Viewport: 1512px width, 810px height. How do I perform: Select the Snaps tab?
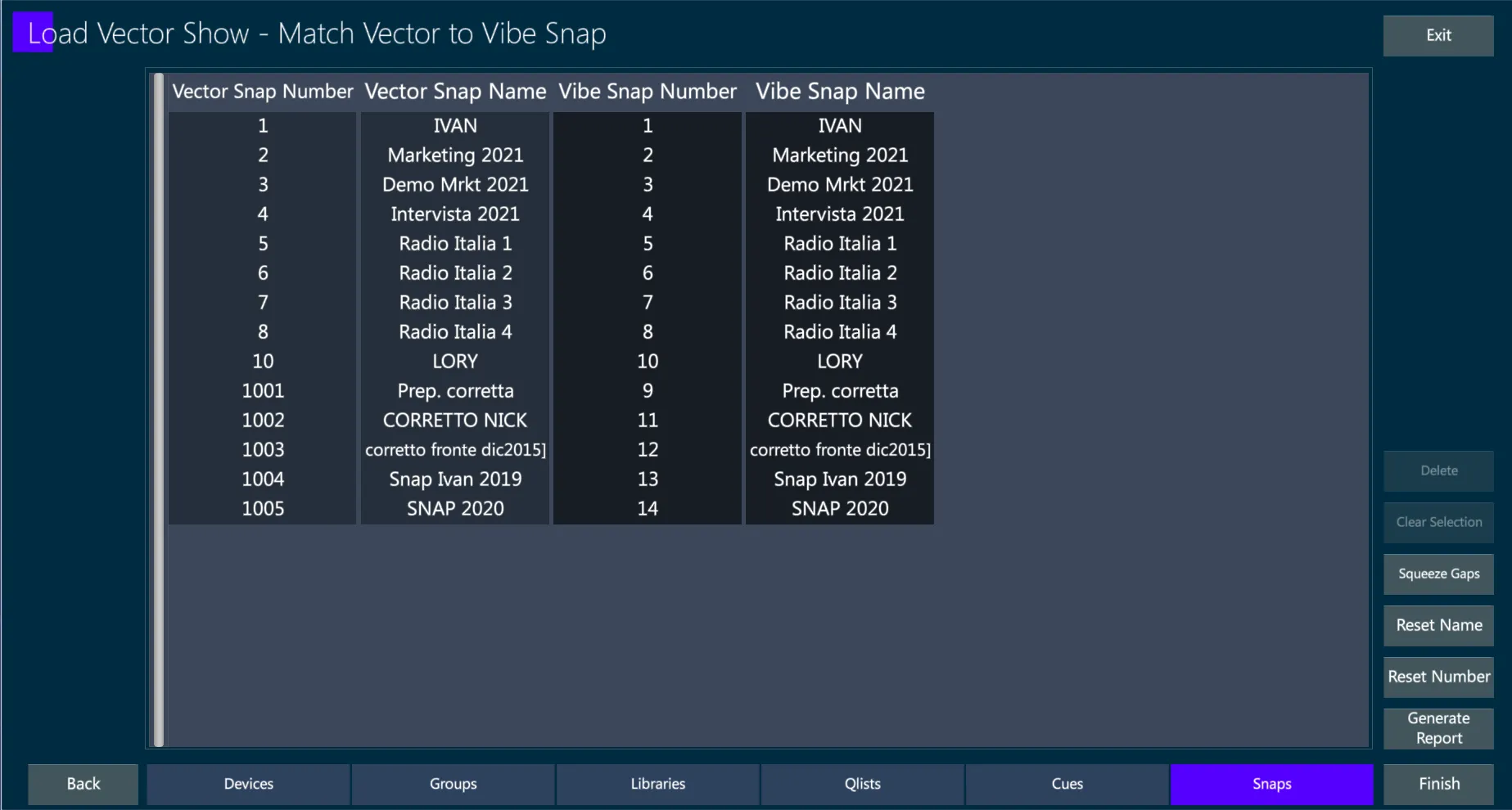point(1272,784)
